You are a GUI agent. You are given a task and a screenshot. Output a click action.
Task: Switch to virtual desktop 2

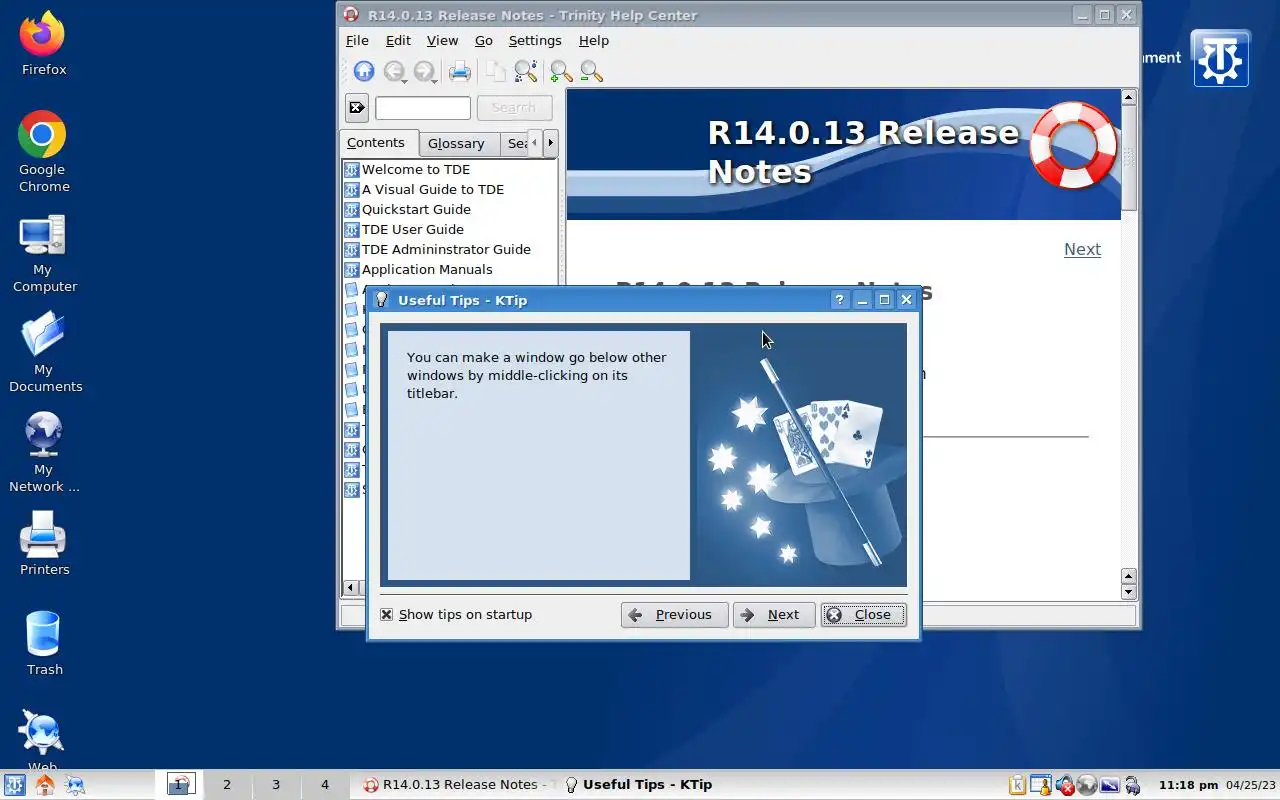[227, 785]
